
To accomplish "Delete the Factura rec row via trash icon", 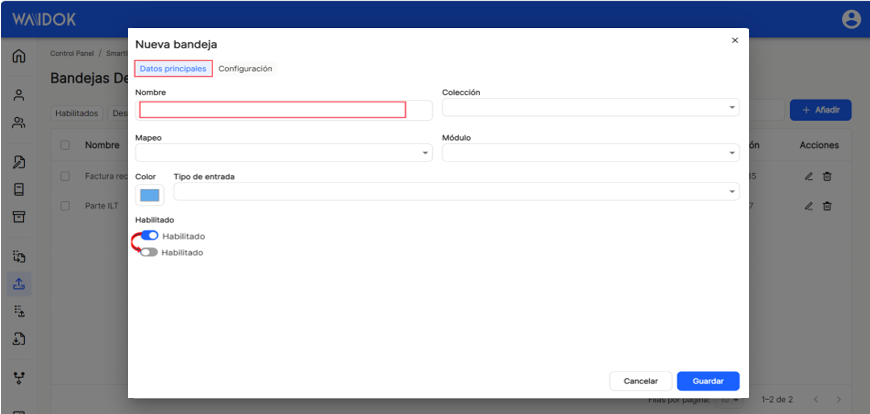I will (x=827, y=176).
